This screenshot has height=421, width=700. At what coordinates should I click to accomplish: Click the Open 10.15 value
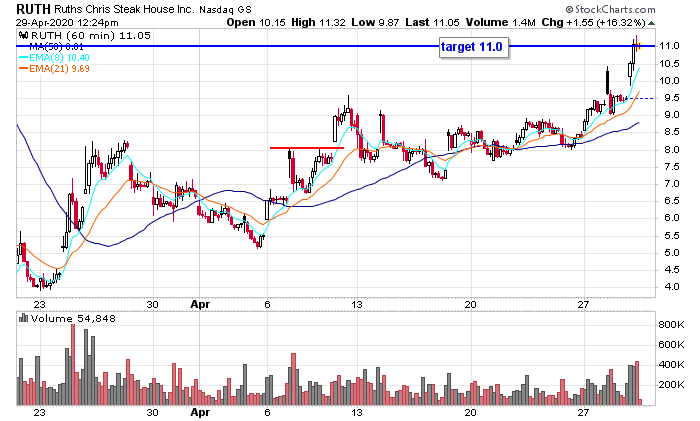(x=256, y=22)
